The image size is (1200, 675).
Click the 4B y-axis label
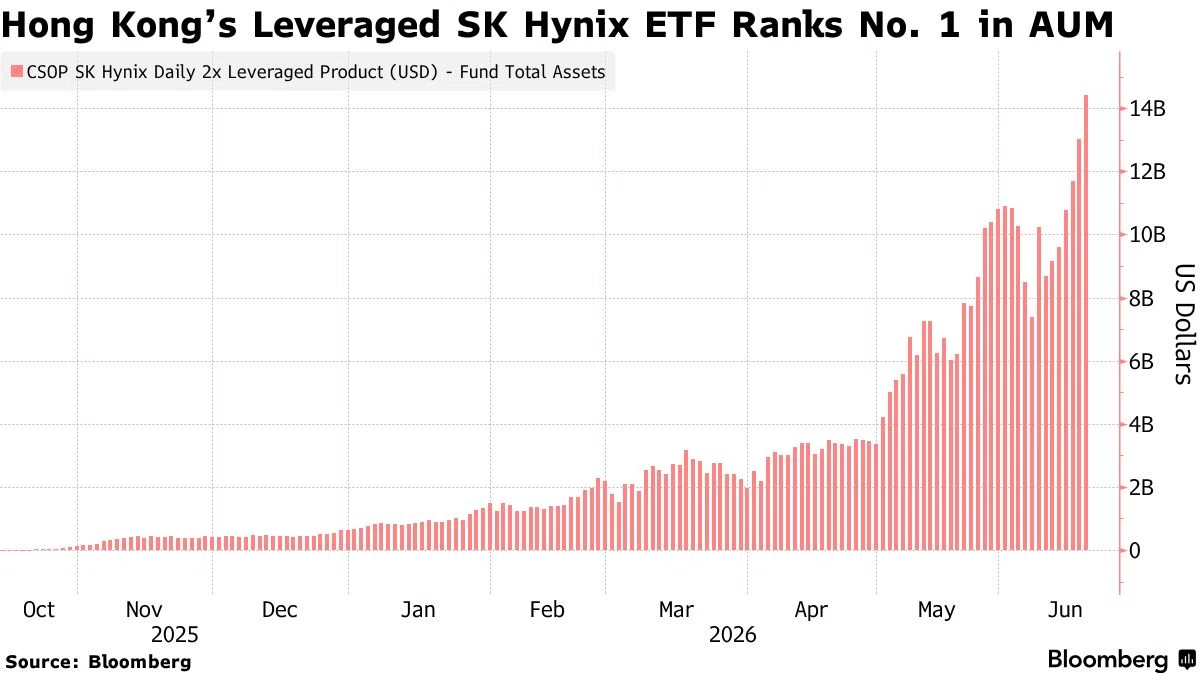1142,424
